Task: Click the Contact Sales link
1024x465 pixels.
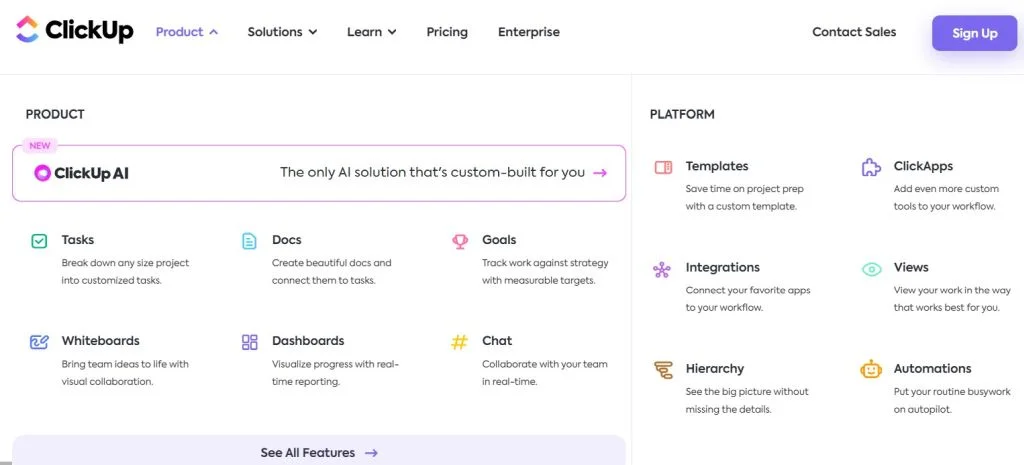Action: point(854,32)
